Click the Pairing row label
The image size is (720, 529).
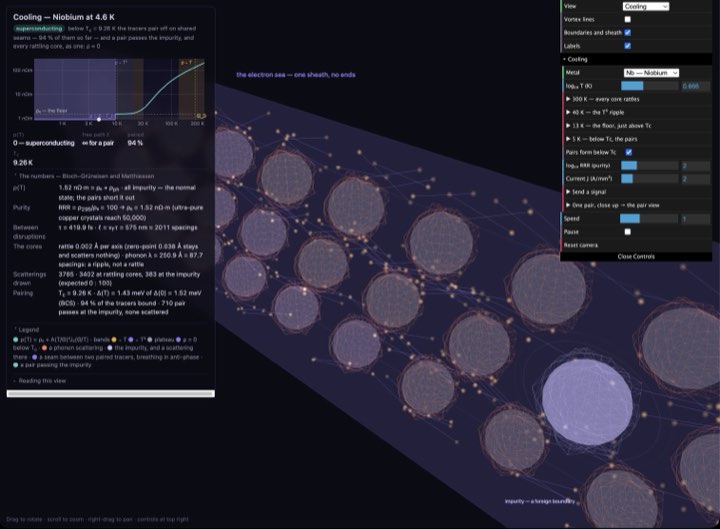tap(23, 293)
